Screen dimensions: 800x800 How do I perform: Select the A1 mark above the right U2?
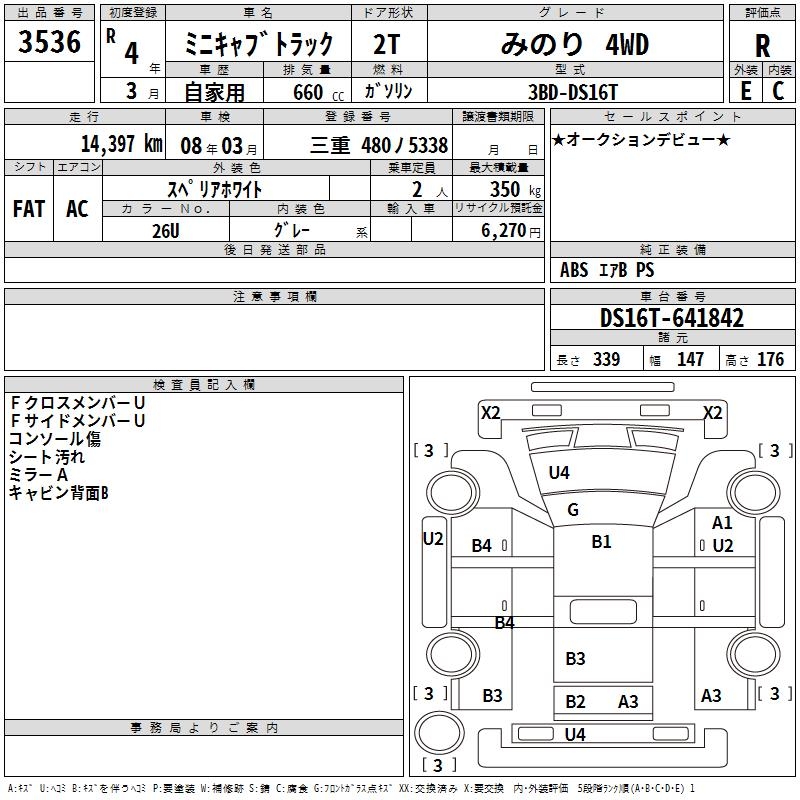click(x=722, y=522)
